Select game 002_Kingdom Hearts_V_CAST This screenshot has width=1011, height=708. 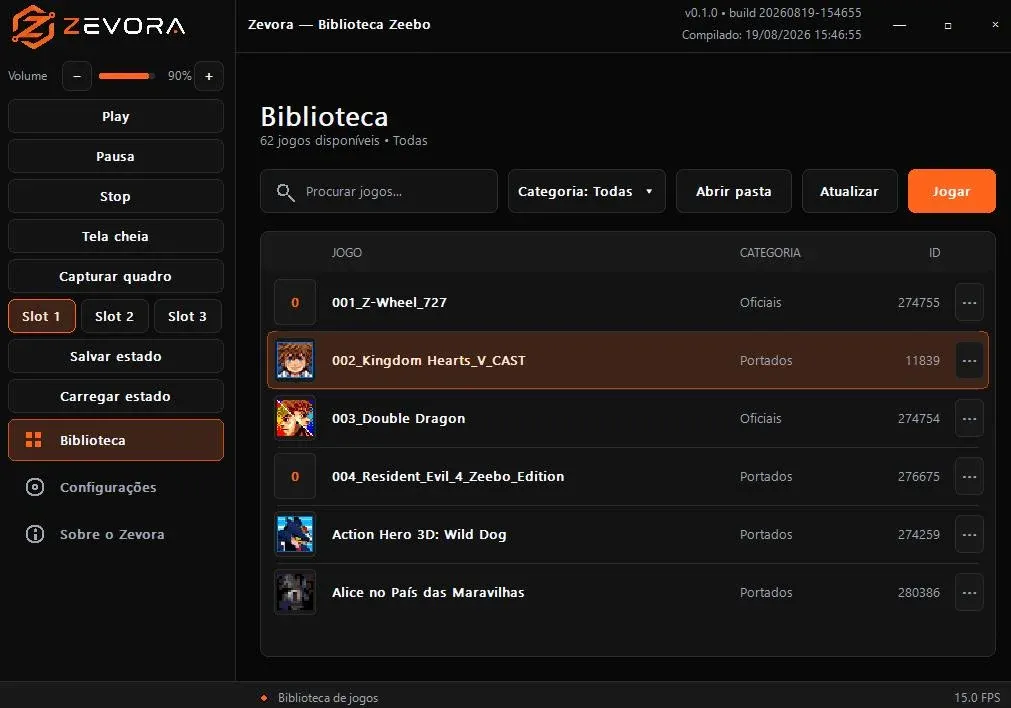627,360
